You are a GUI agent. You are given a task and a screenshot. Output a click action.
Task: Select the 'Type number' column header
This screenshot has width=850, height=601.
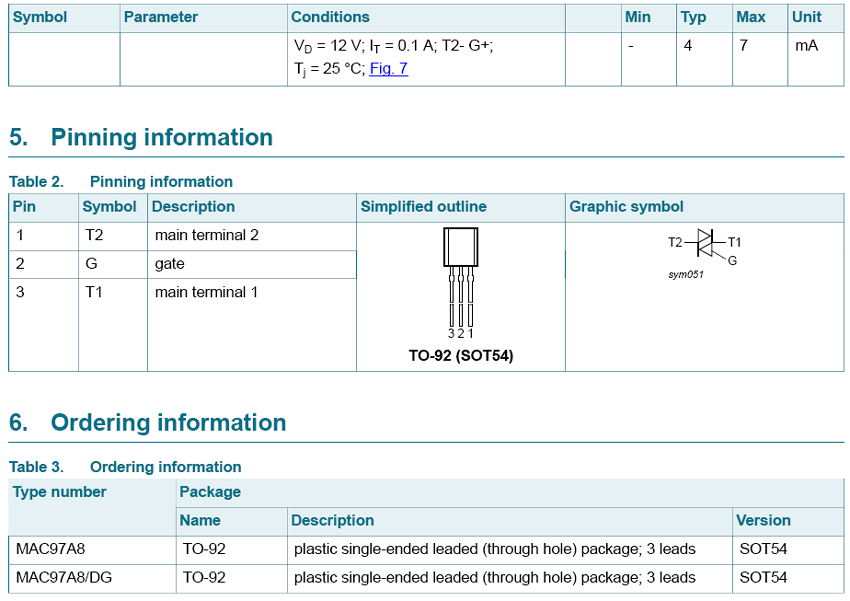pyautogui.click(x=59, y=492)
